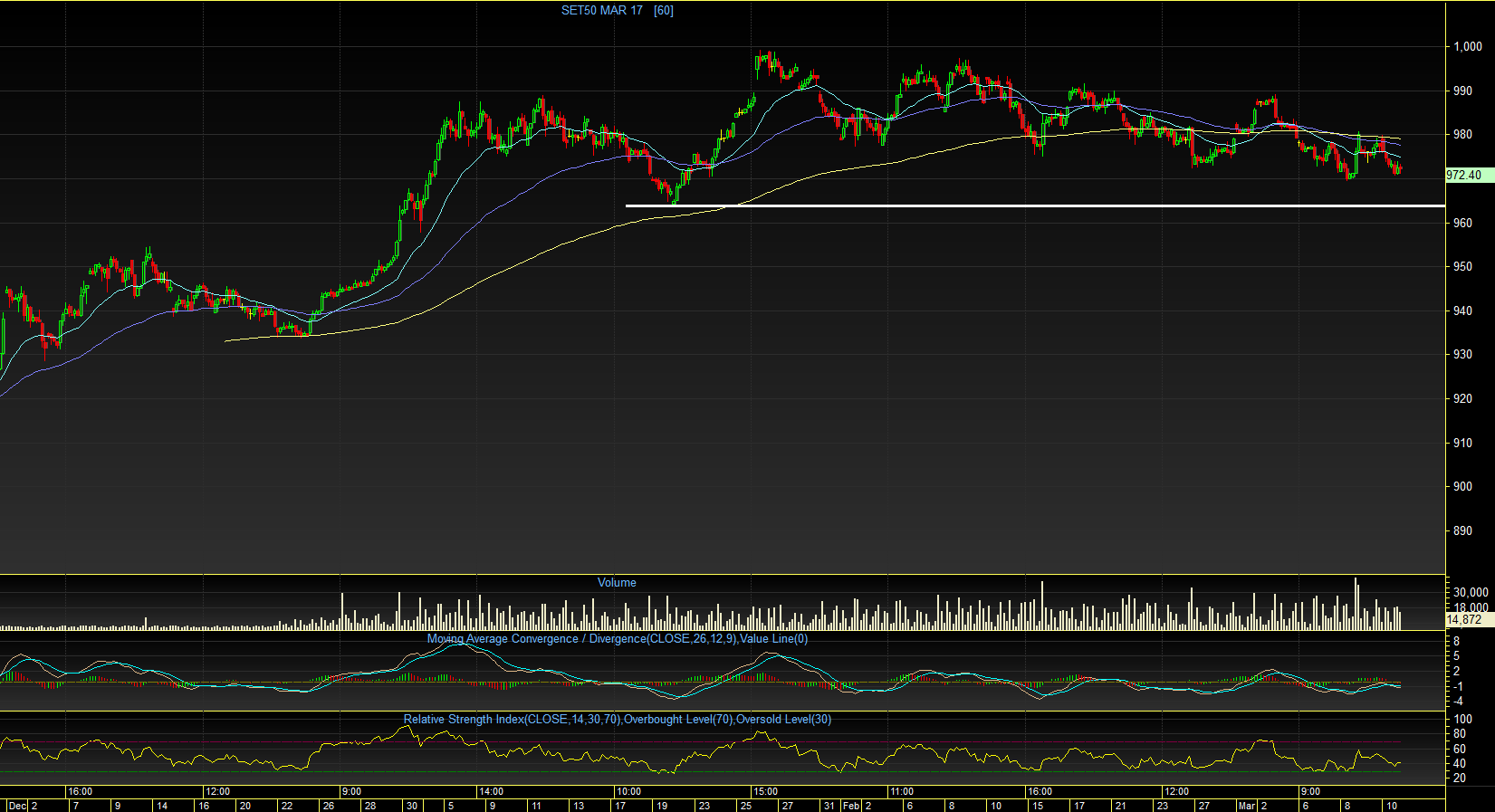Image resolution: width=1495 pixels, height=812 pixels.
Task: Click the -4 MACD axis label
Action: coord(1457,702)
